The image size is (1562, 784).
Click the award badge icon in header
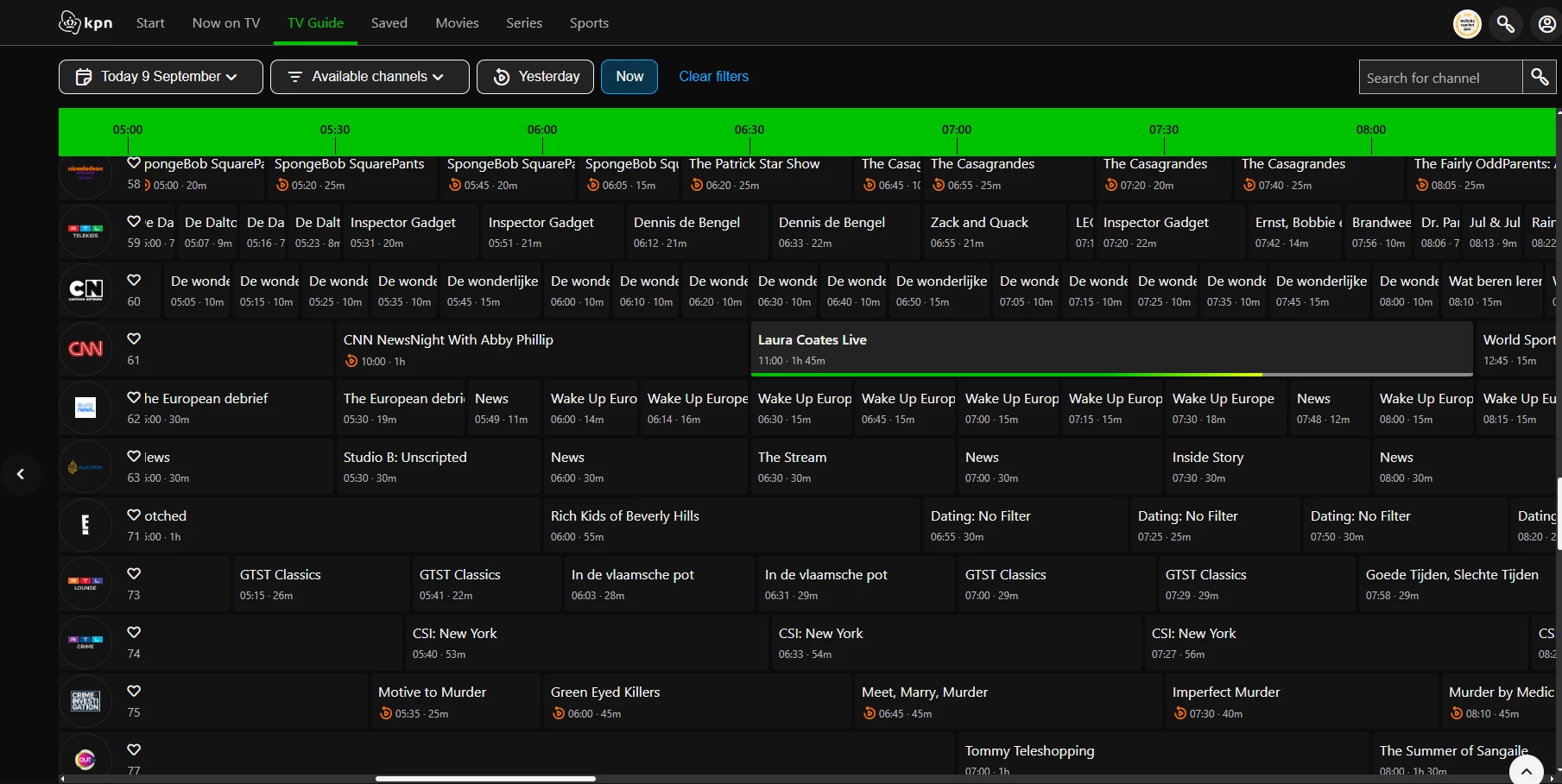tap(1467, 24)
